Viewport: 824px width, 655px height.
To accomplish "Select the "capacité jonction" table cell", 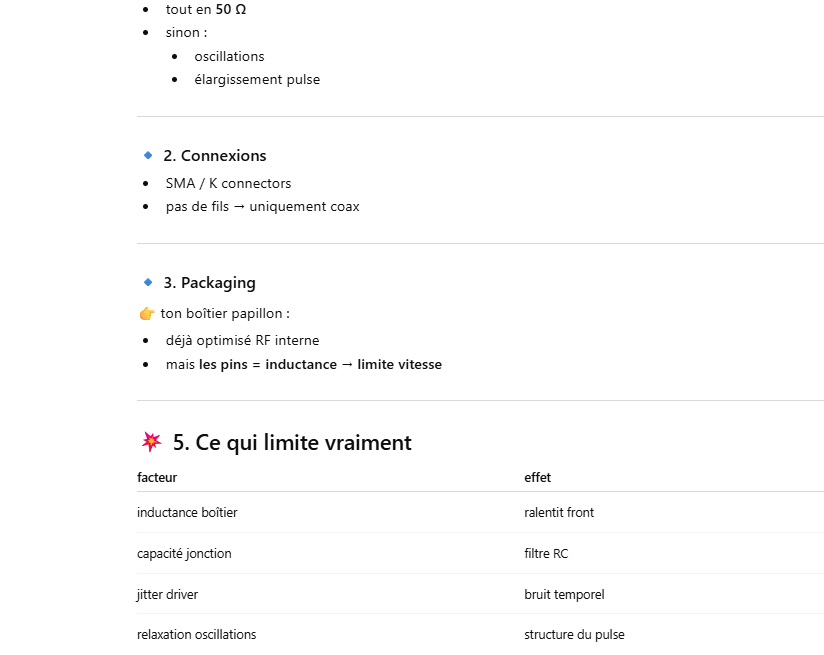I will (184, 554).
